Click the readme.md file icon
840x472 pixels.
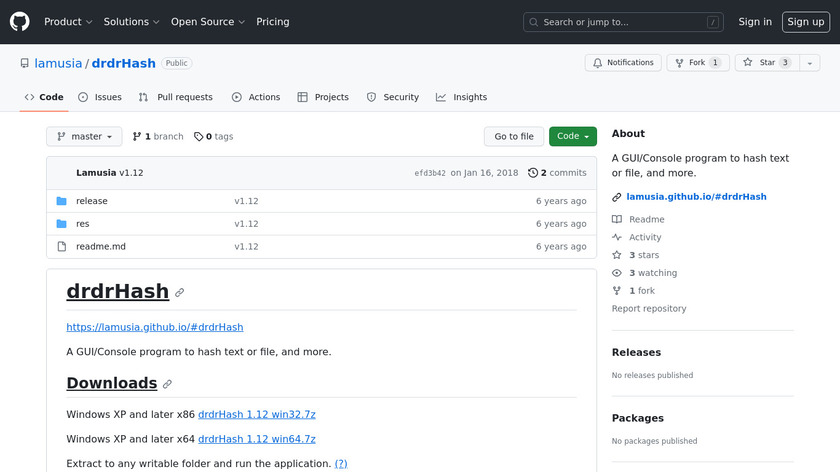[61, 247]
